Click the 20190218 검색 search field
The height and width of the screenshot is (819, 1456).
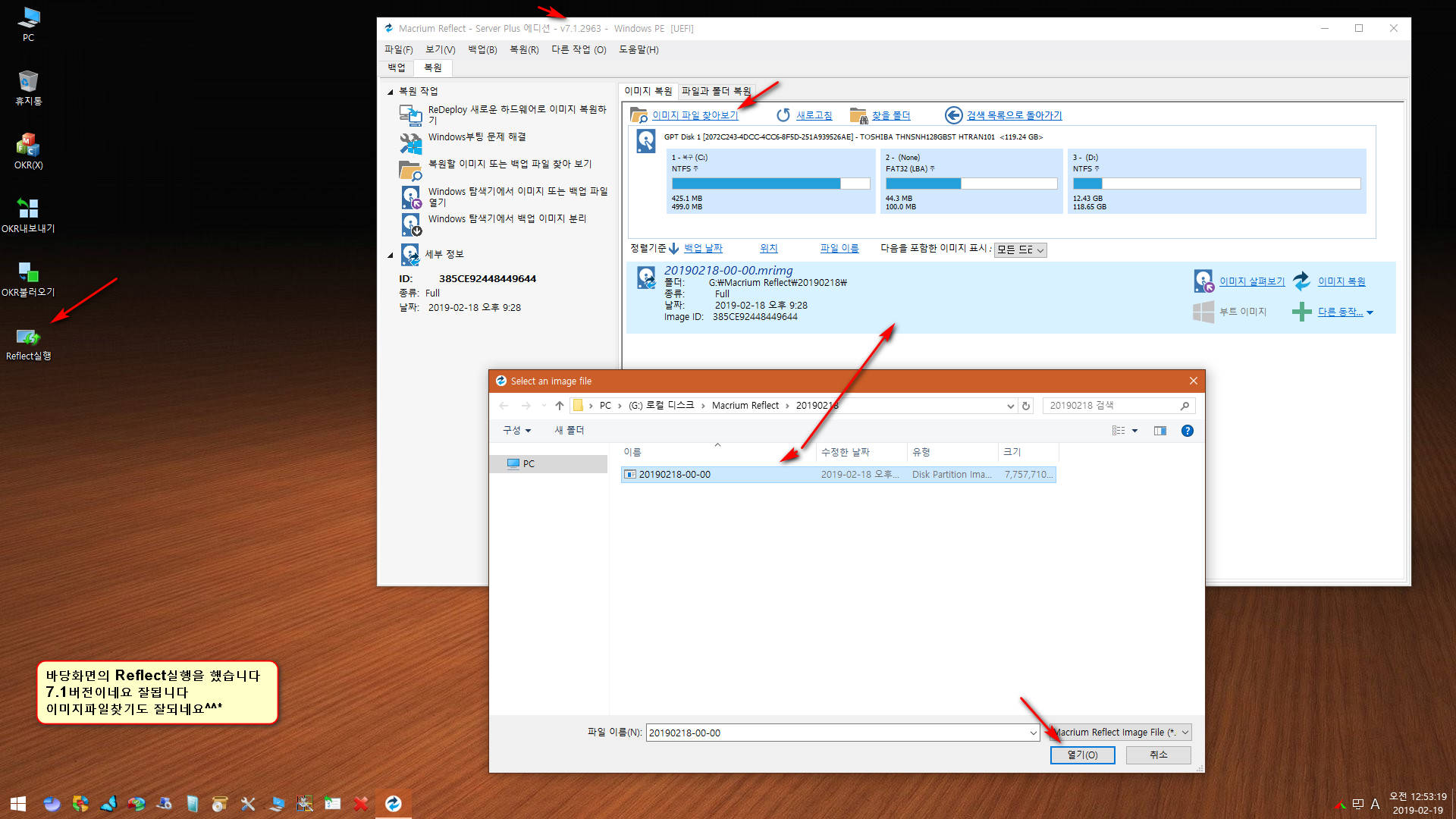coord(1119,406)
